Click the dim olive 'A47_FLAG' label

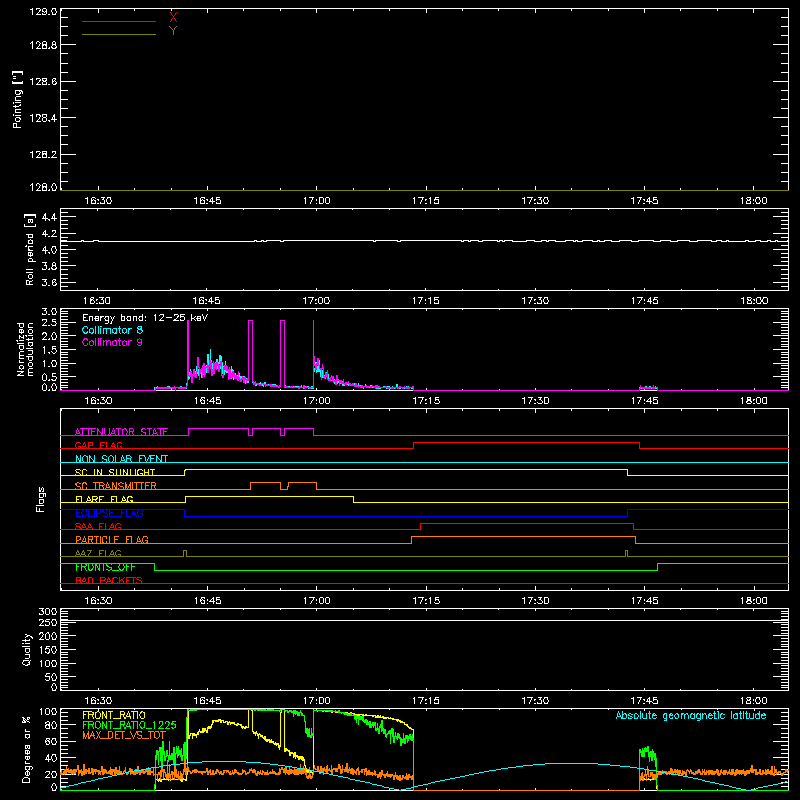click(x=98, y=553)
